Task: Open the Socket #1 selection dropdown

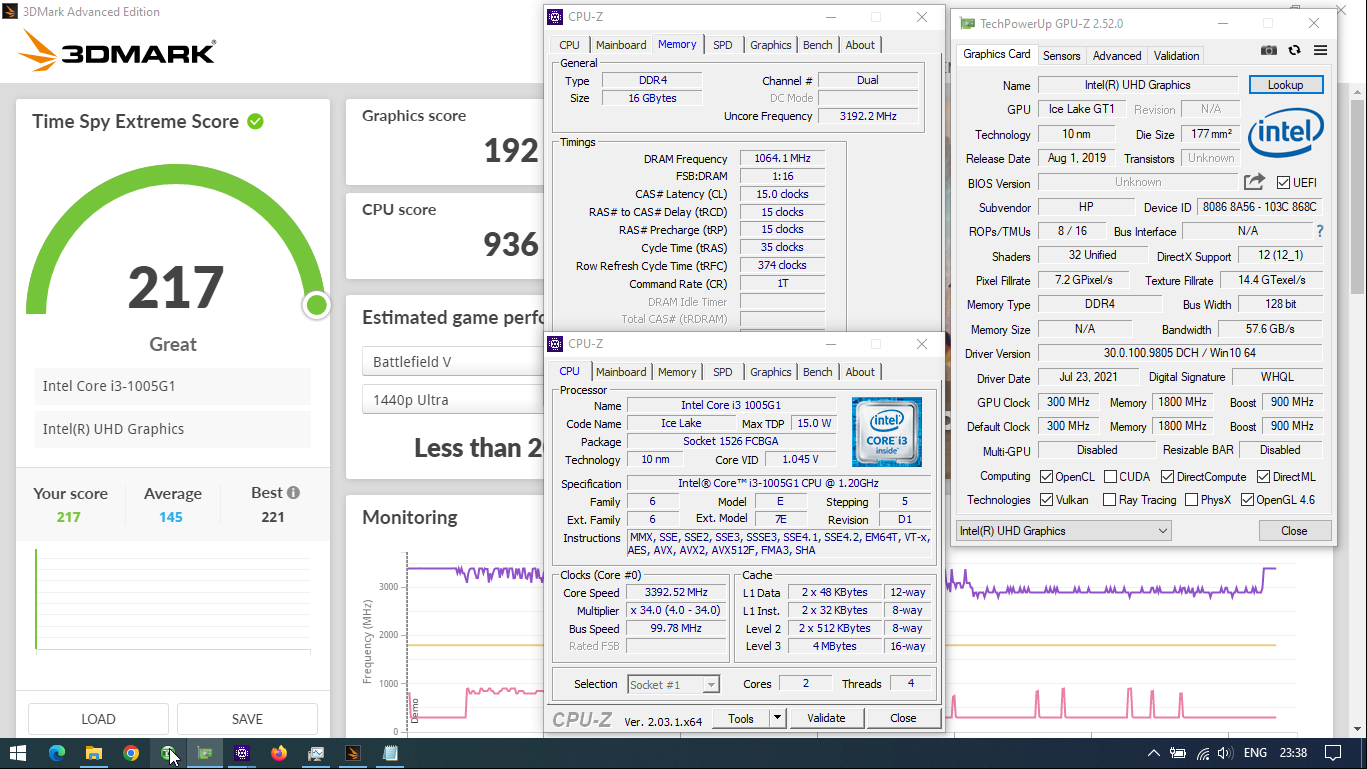Action: (673, 684)
